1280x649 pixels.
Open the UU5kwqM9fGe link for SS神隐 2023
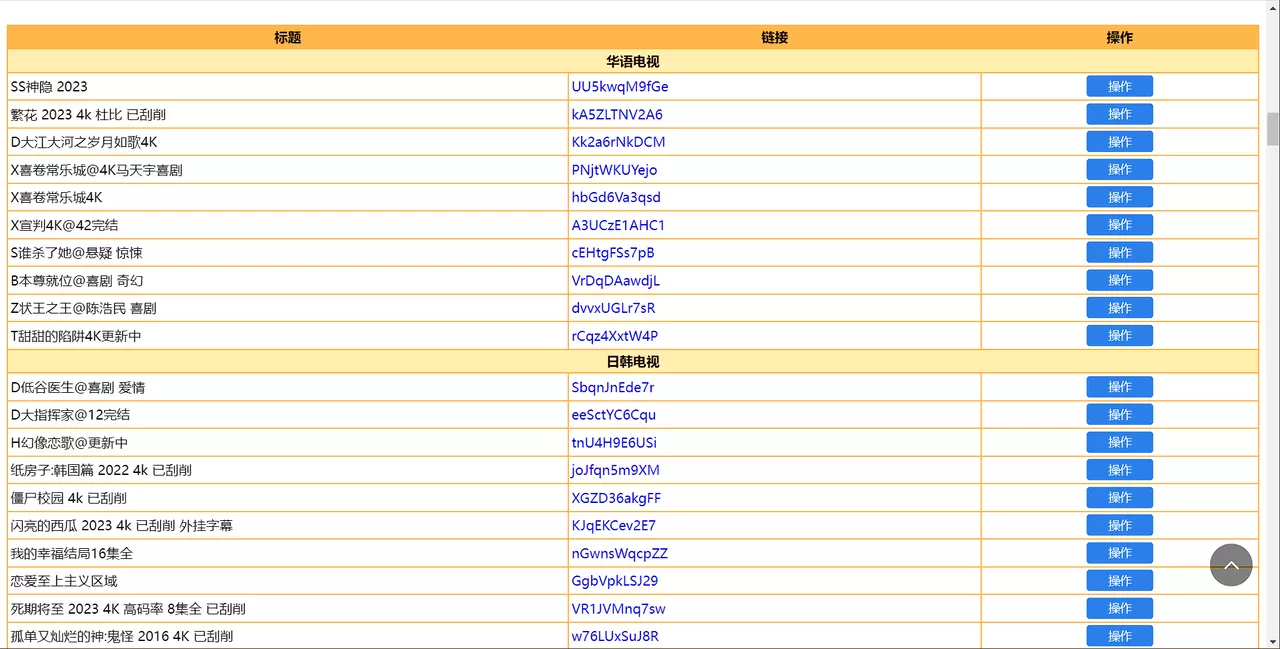point(620,86)
